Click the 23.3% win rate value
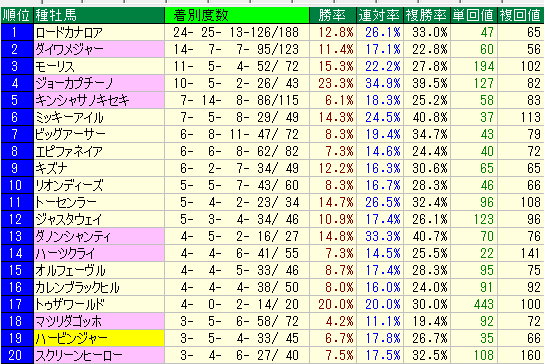The width and height of the screenshot is (544, 364). pos(335,83)
